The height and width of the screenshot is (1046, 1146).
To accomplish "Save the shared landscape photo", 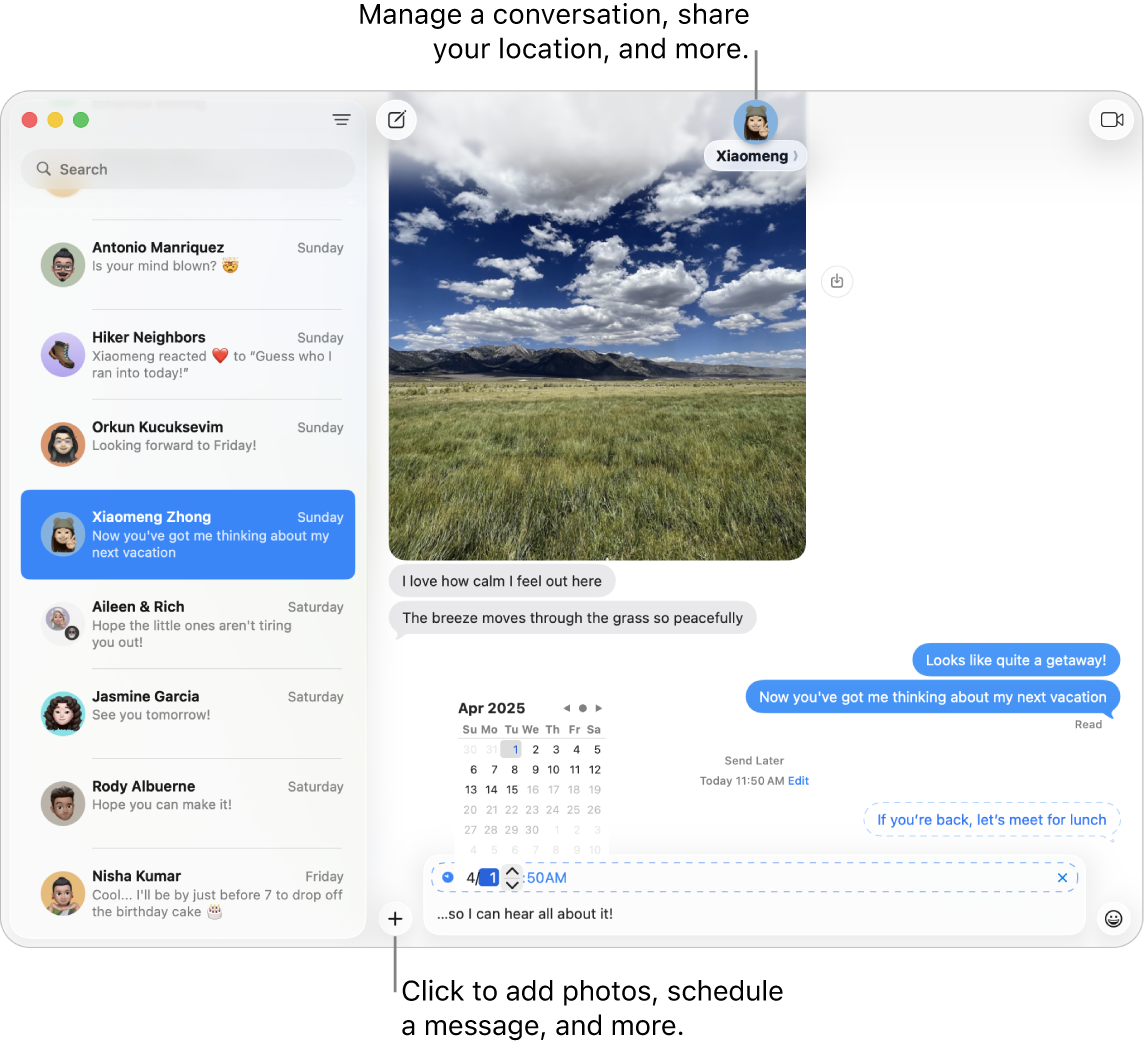I will 837,281.
